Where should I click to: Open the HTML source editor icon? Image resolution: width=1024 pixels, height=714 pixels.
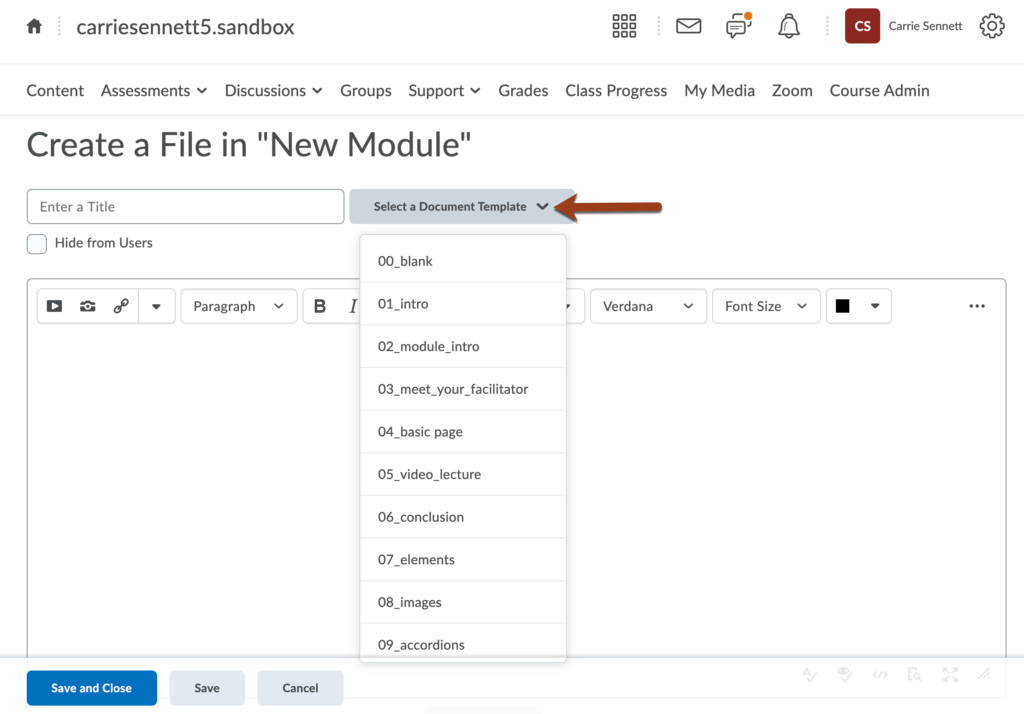[x=880, y=675]
